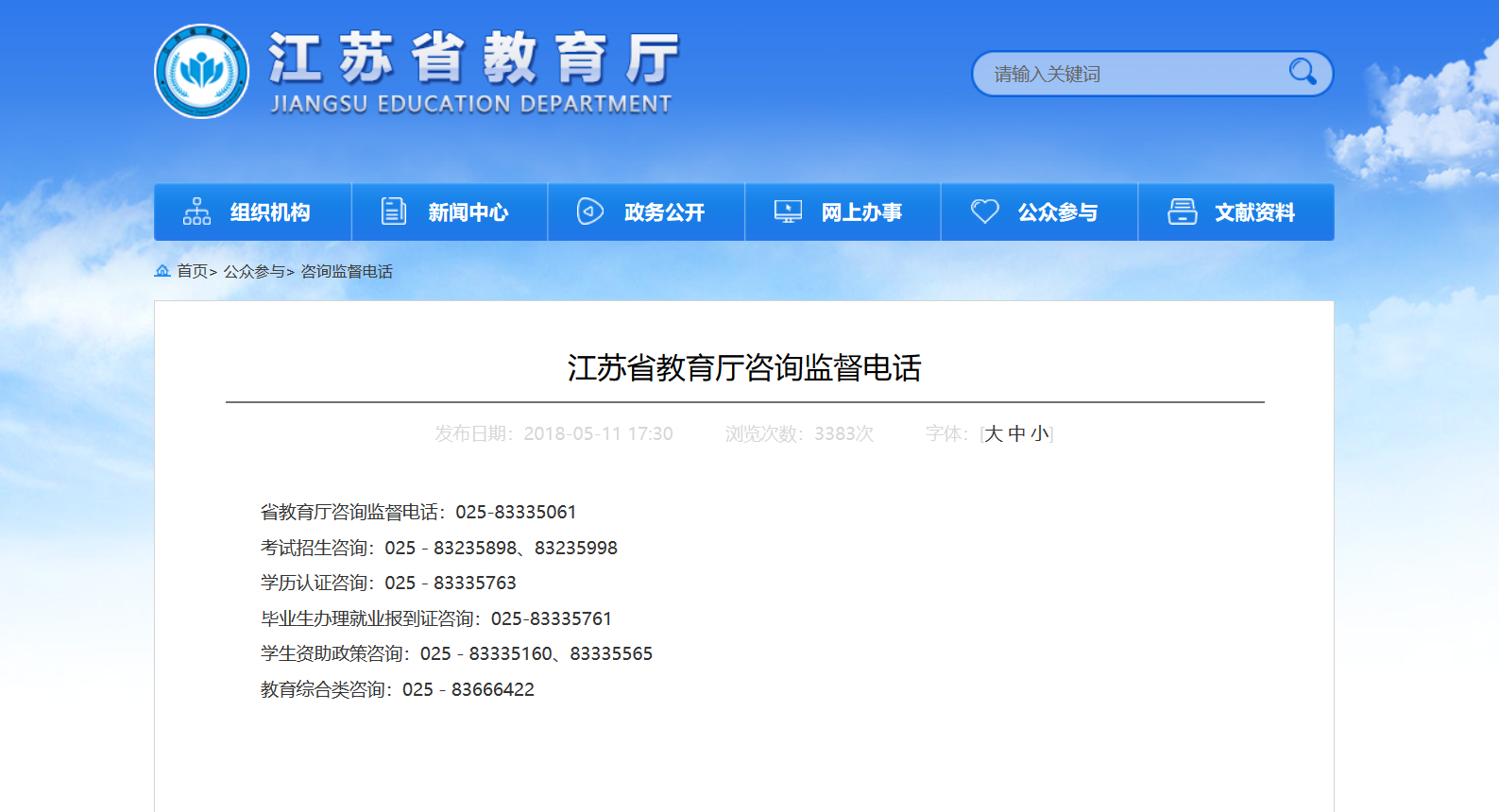Viewport: 1499px width, 812px height.
Task: Click 咨询监督电话 breadcrumb link
Action: (x=347, y=272)
